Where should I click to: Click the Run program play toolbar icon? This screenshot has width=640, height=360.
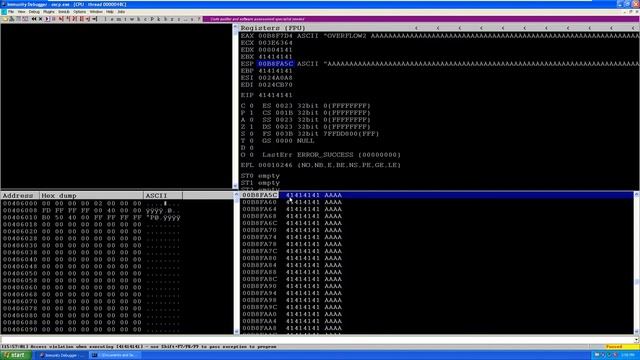coord(47,19)
